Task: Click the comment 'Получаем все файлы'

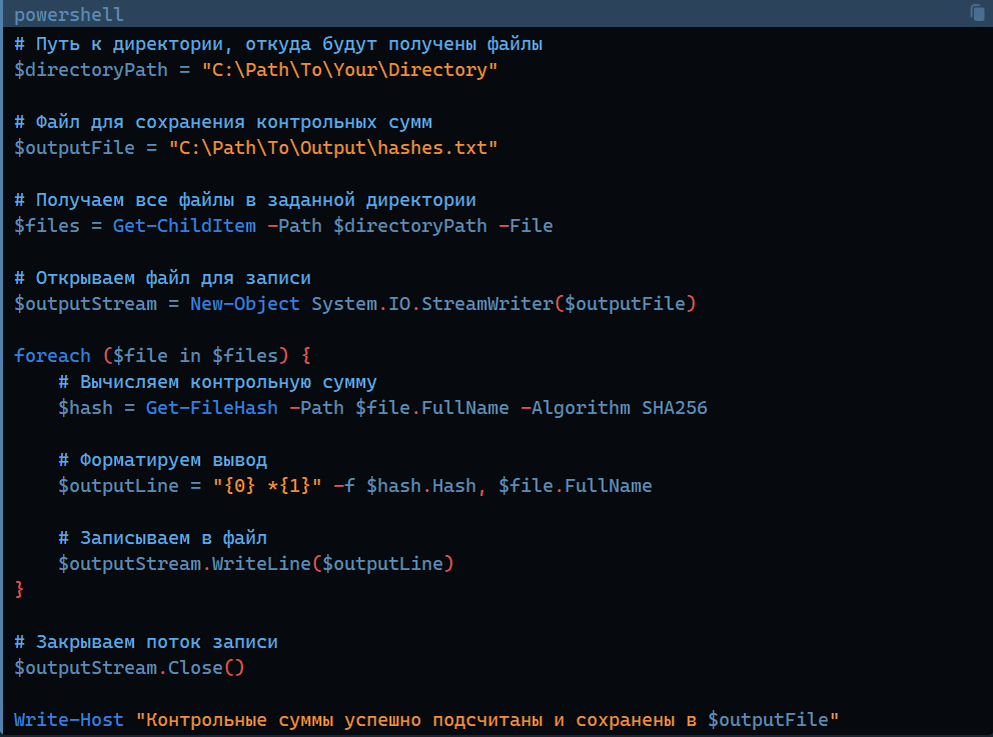Action: [245, 200]
